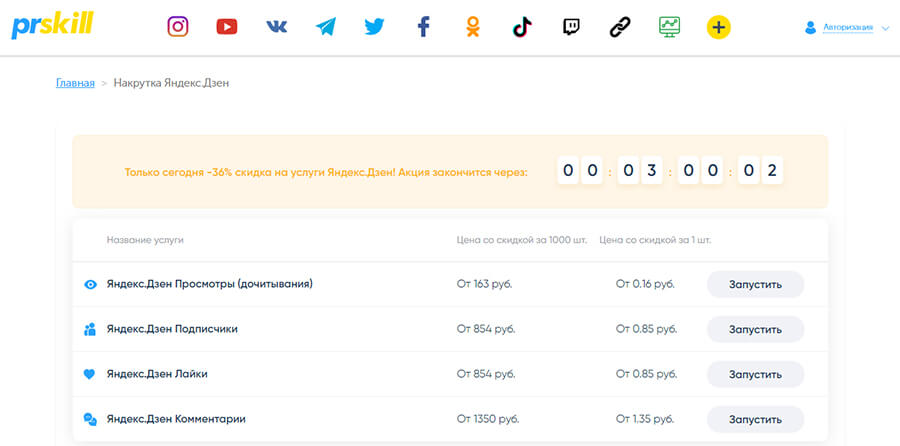Select the Twitch icon in header
This screenshot has height=446, width=900.
click(x=571, y=27)
